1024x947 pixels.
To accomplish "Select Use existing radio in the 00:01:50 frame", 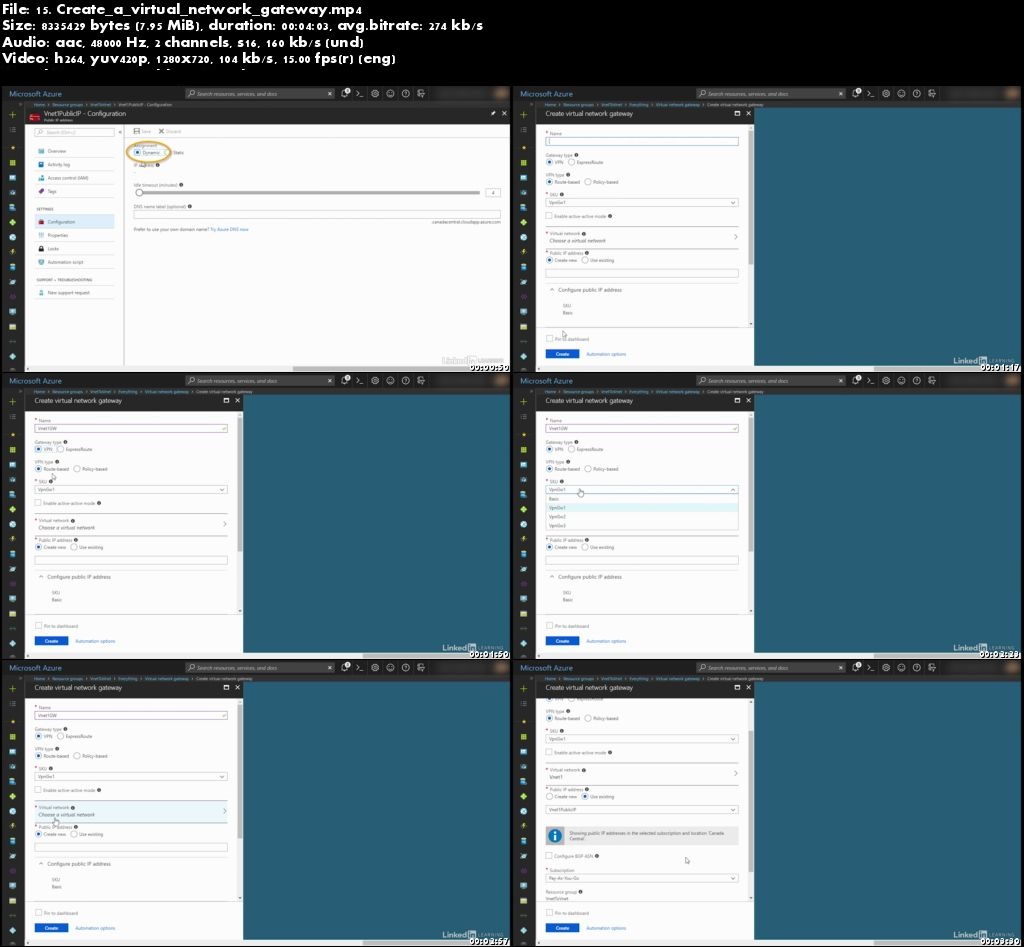I will pyautogui.click(x=74, y=547).
